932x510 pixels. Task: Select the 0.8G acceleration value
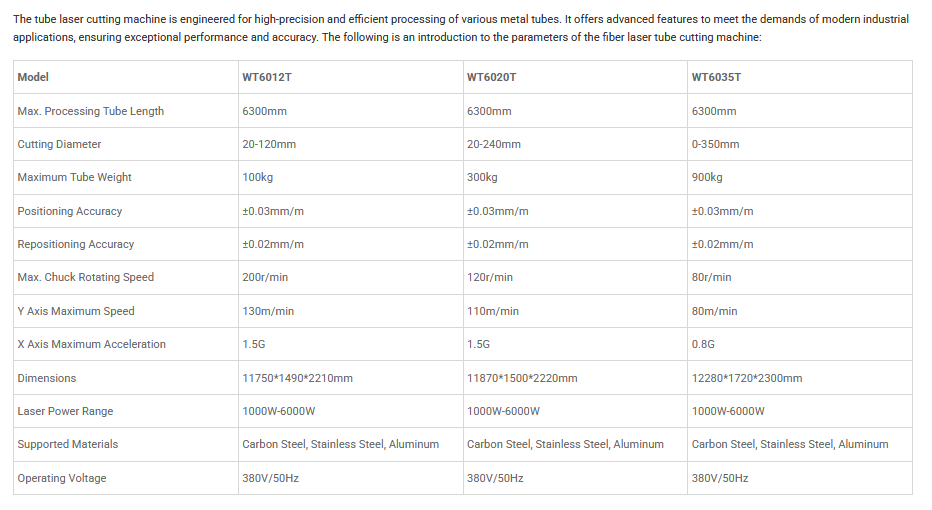pyautogui.click(x=703, y=344)
